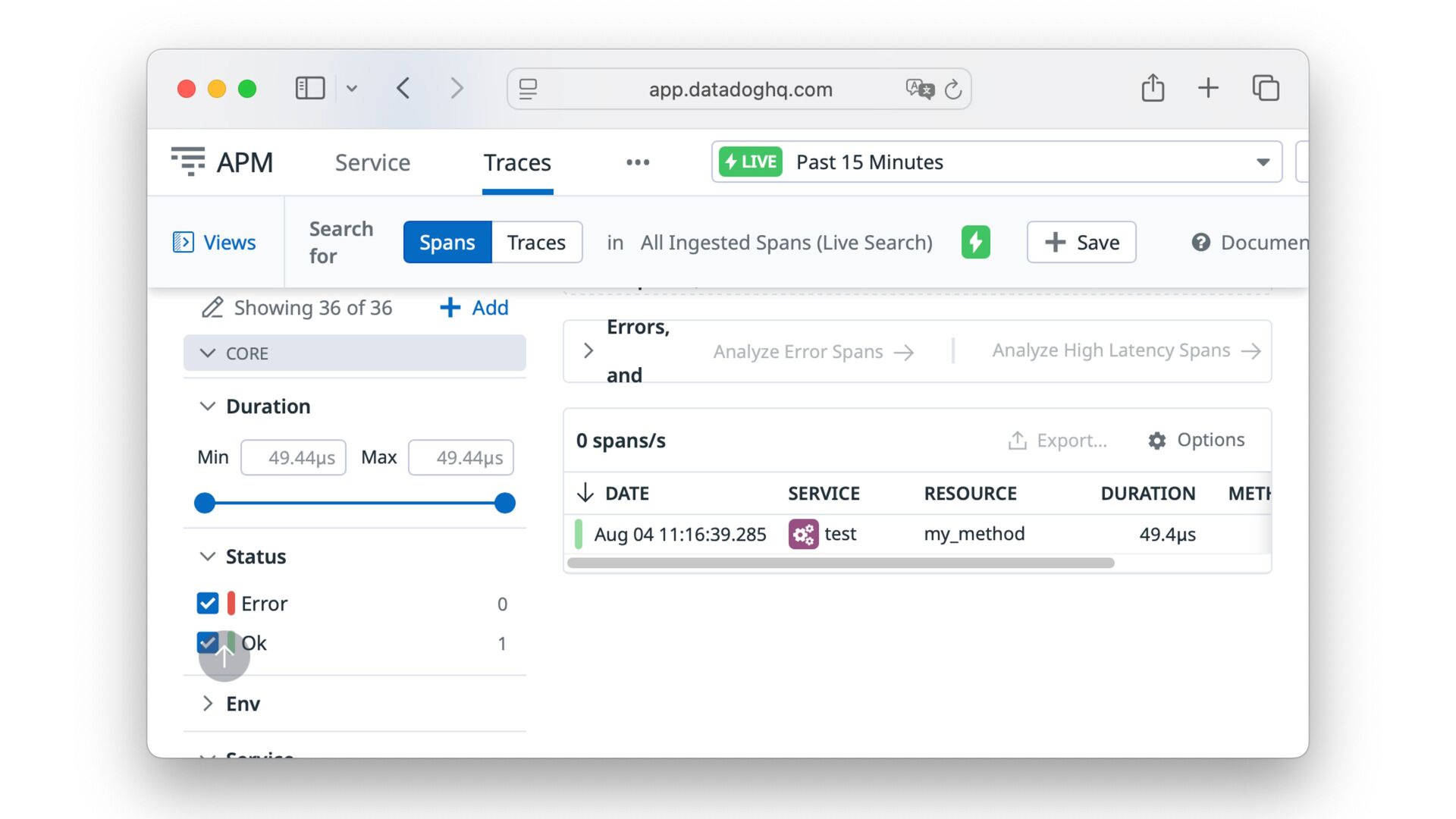Click the Views panel icon
The image size is (1456, 819).
click(x=184, y=242)
